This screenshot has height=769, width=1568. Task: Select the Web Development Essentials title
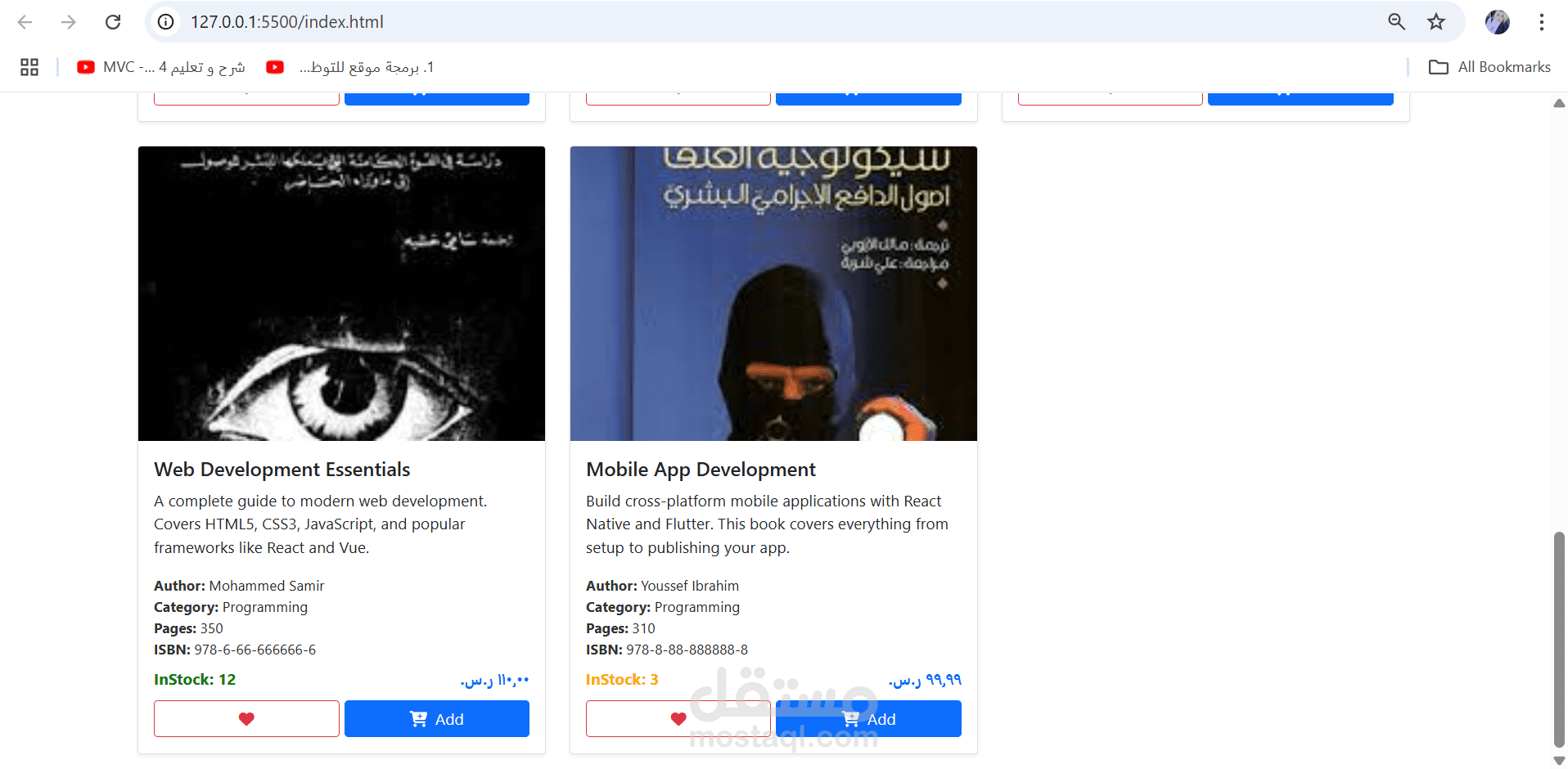click(282, 470)
